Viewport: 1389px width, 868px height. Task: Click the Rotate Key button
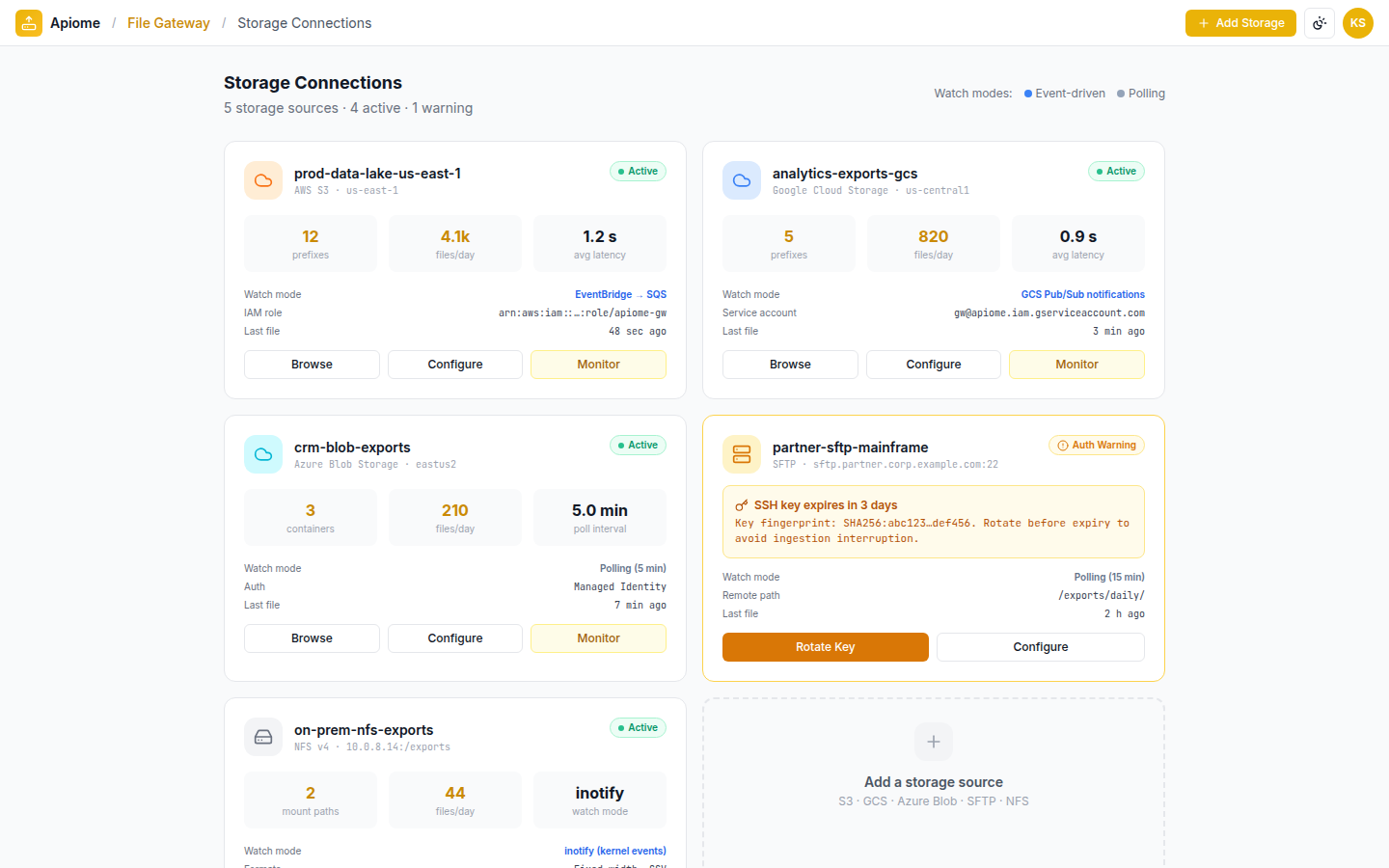pyautogui.click(x=826, y=647)
